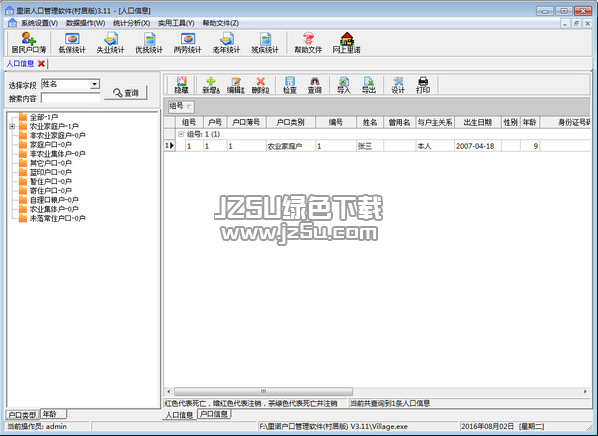Open 网上里诺 house icon
Image resolution: width=598 pixels, height=436 pixels.
point(346,43)
